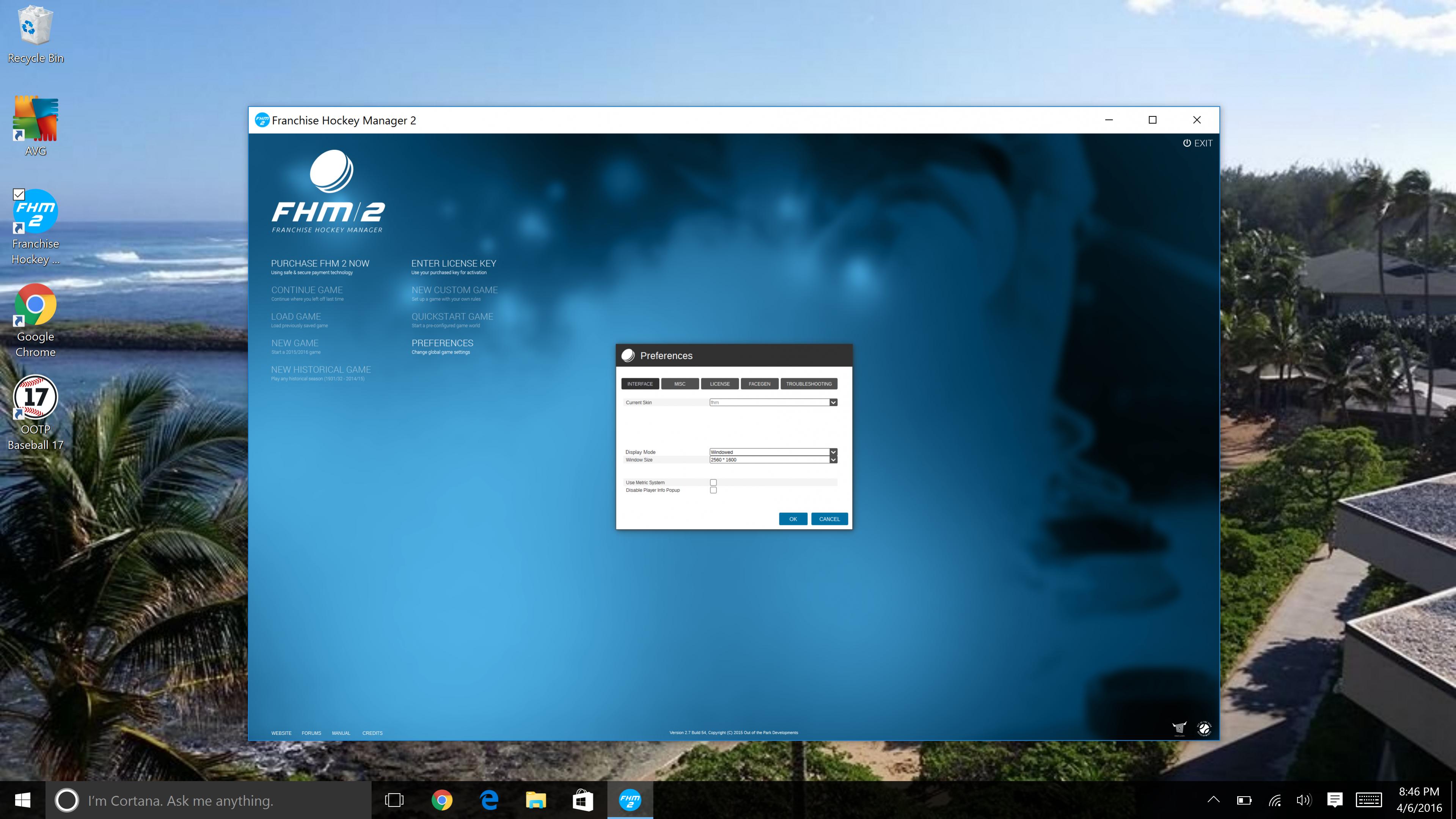This screenshot has width=1456, height=819.
Task: Launch Microsoft Edge from the taskbar
Action: (x=489, y=800)
